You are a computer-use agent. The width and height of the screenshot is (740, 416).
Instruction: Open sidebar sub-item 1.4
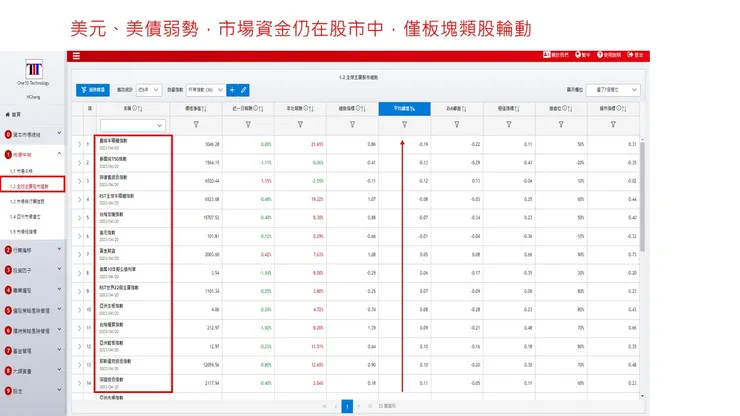tap(25, 216)
